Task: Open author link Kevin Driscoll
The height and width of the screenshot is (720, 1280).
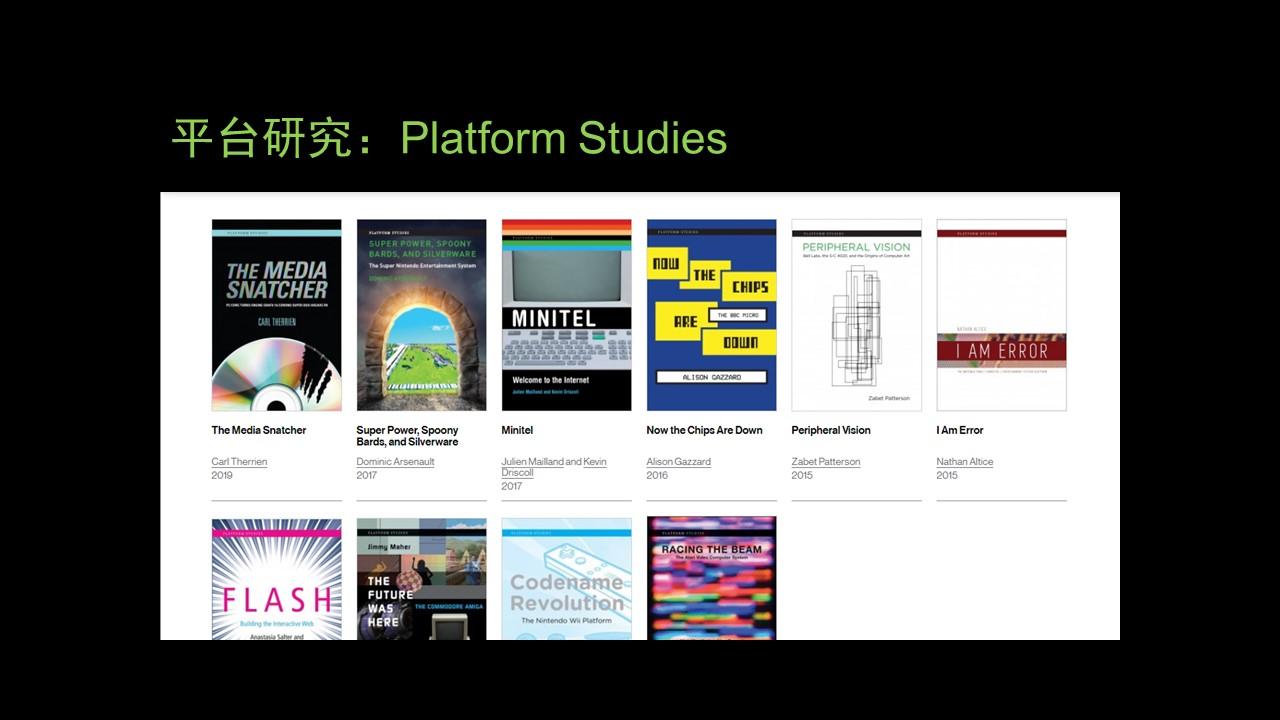Action: 595,462
